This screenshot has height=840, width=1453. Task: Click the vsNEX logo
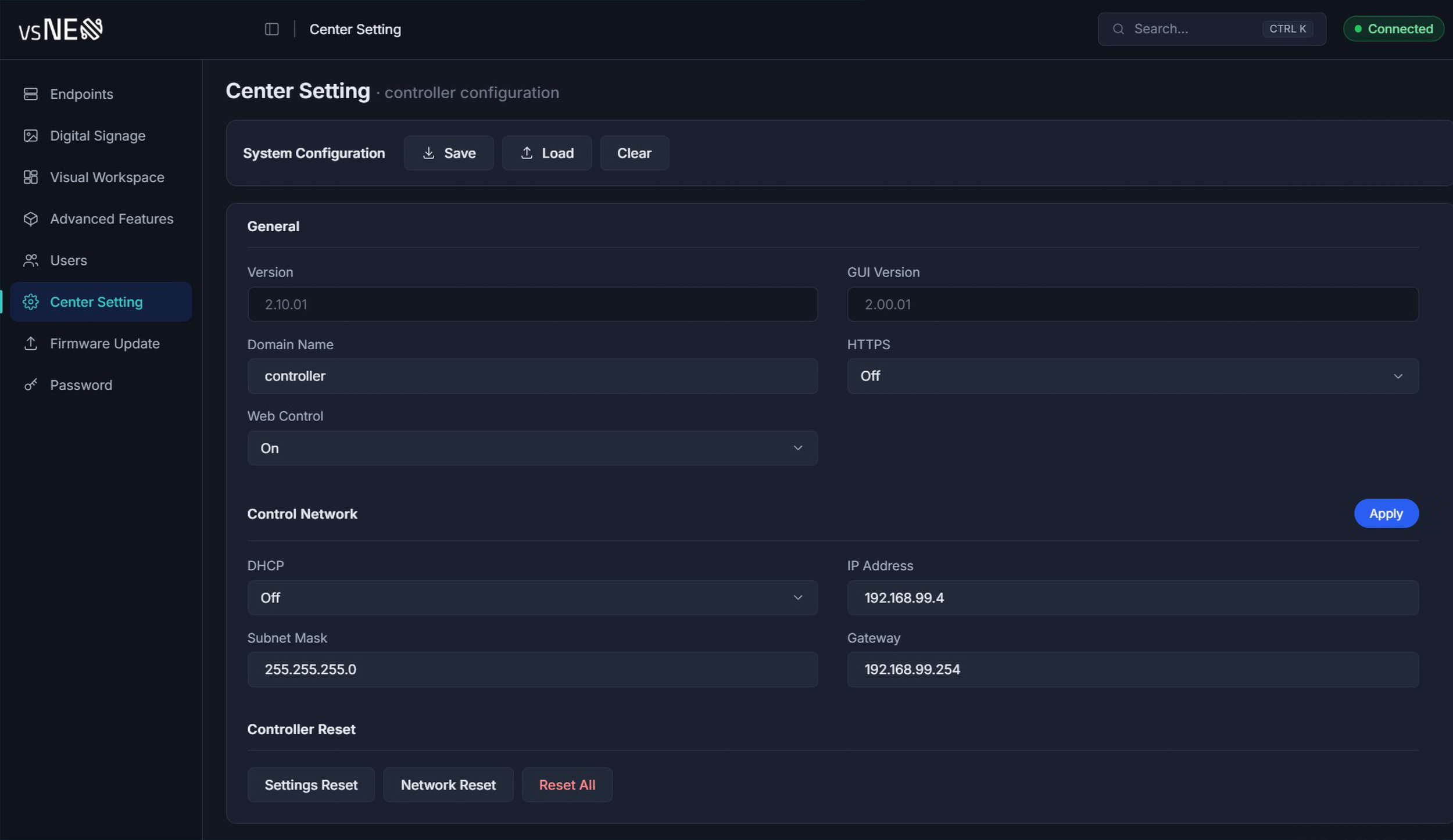pos(60,30)
